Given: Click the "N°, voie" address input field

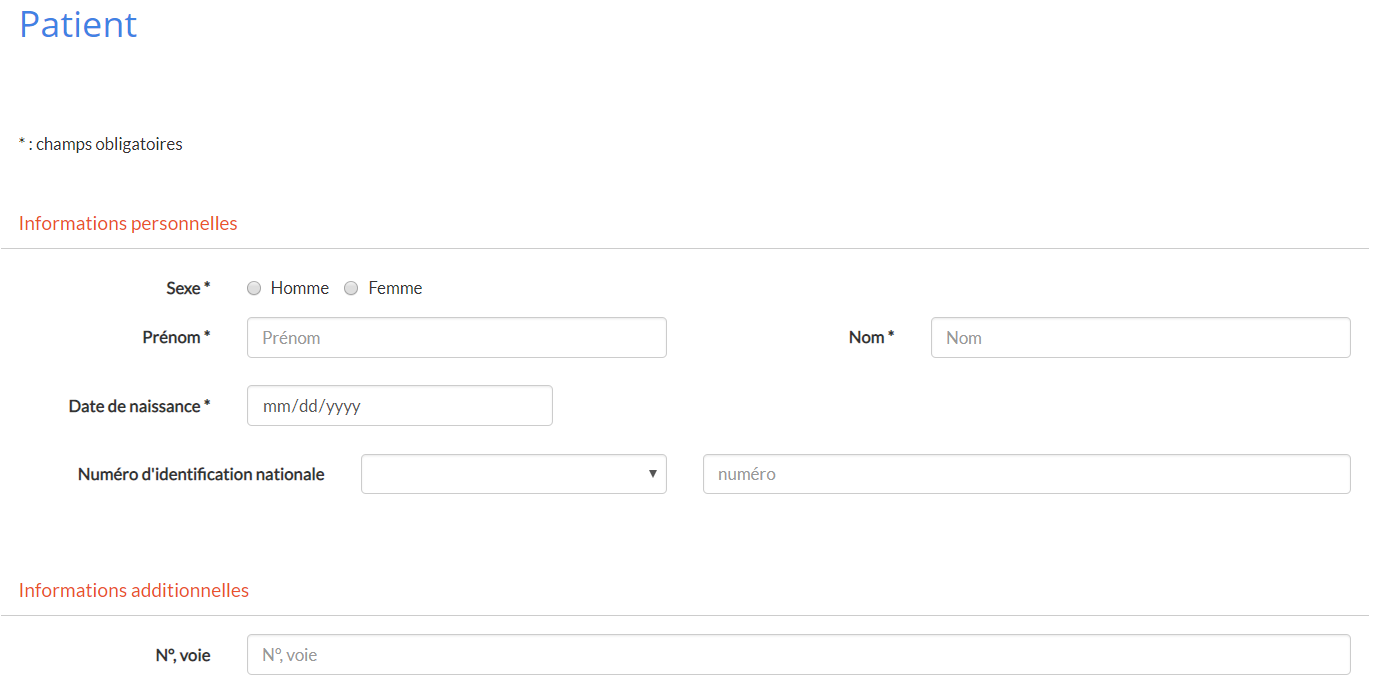Looking at the screenshot, I should pyautogui.click(x=798, y=655).
